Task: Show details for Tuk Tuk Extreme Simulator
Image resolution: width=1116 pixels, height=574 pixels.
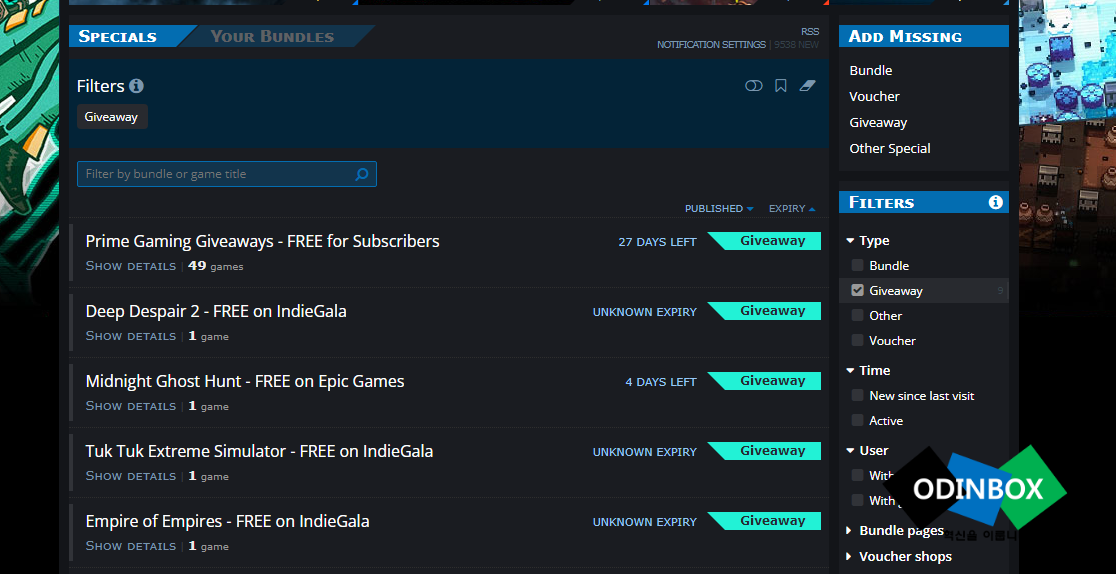Action: tap(130, 476)
